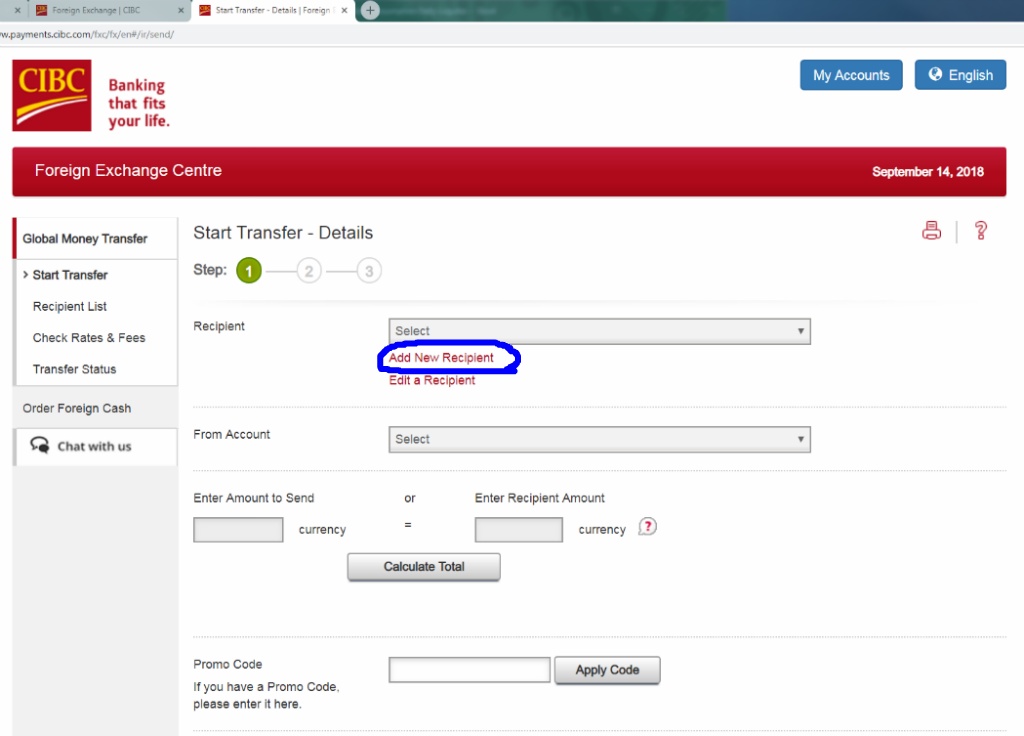Image resolution: width=1024 pixels, height=736 pixels.
Task: Click the Start Transfer - Details heading
Action: click(283, 233)
